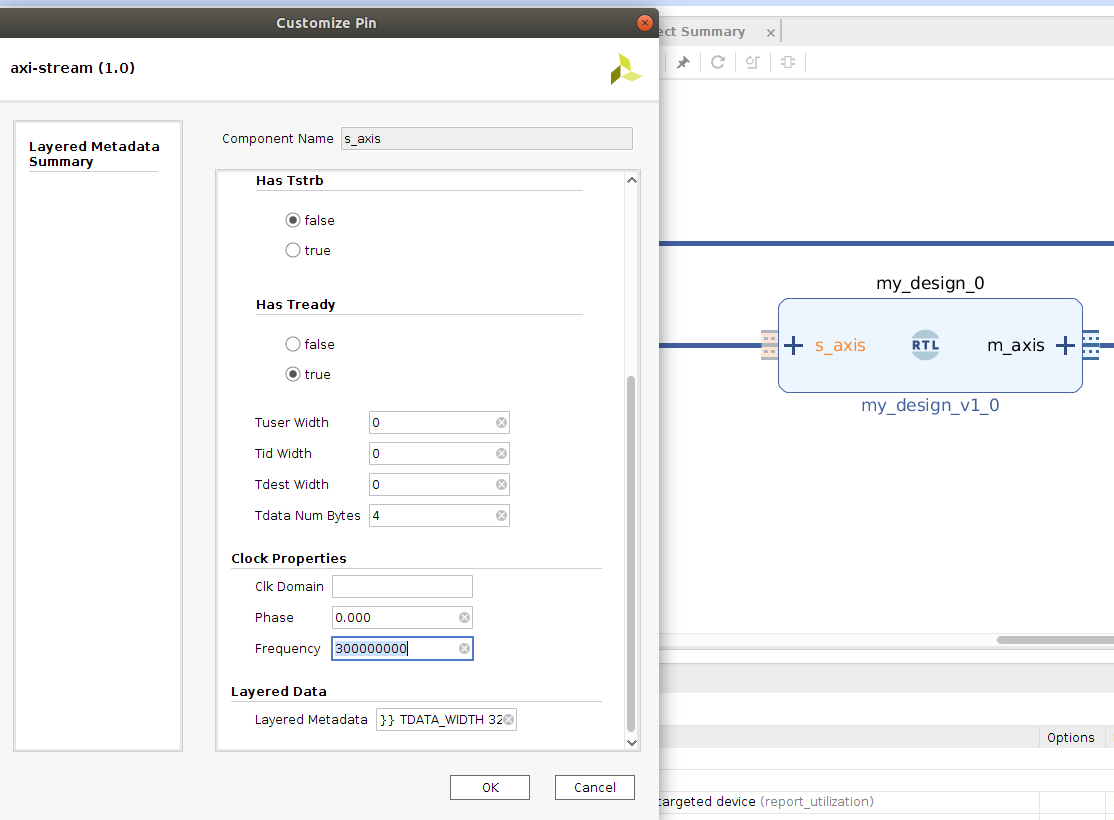The height and width of the screenshot is (820, 1114).
Task: Clear the Tdata Num Bytes field
Action: [502, 516]
